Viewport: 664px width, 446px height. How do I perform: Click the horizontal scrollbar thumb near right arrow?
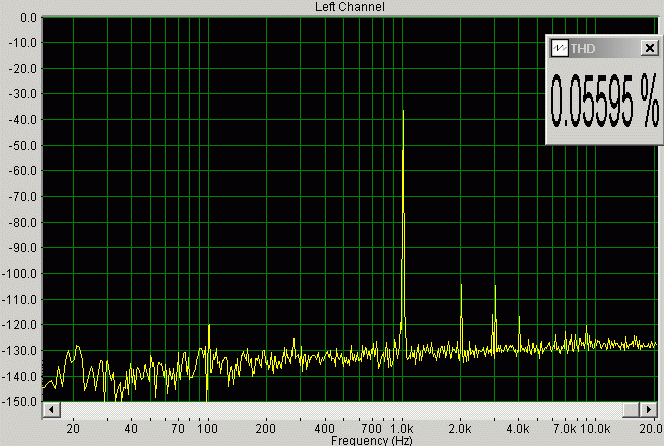[x=631, y=410]
